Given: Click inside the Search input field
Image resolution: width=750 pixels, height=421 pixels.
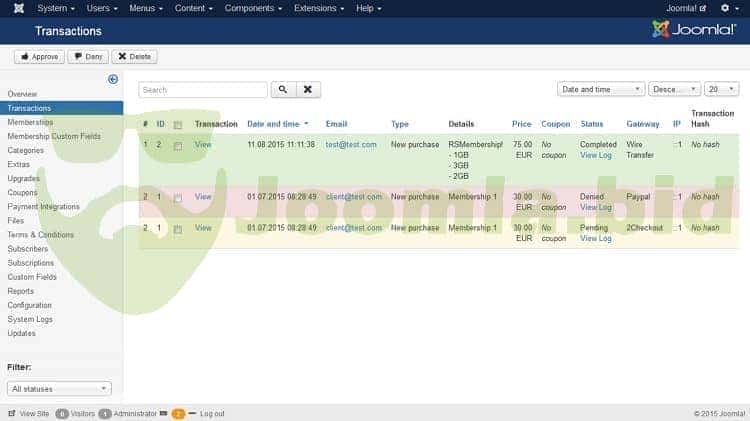Looking at the screenshot, I should tap(203, 89).
